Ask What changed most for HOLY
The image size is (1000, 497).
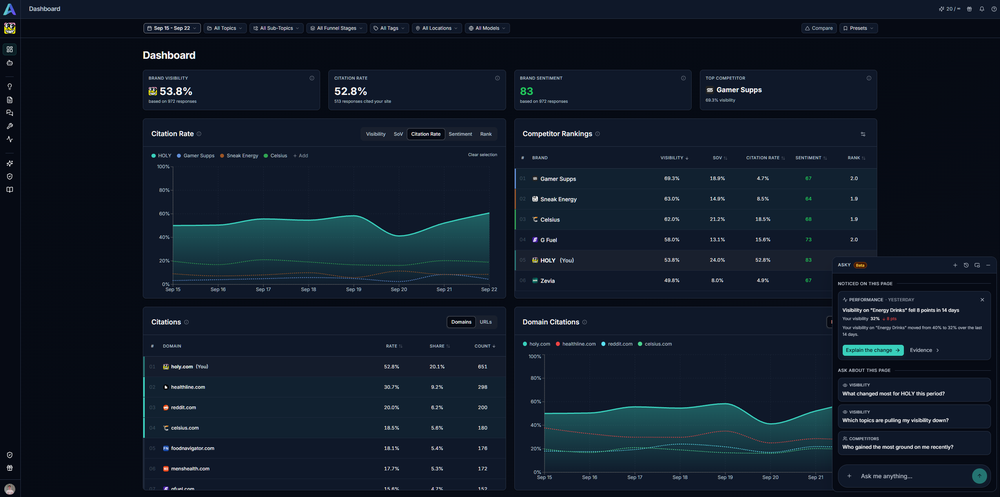click(914, 390)
